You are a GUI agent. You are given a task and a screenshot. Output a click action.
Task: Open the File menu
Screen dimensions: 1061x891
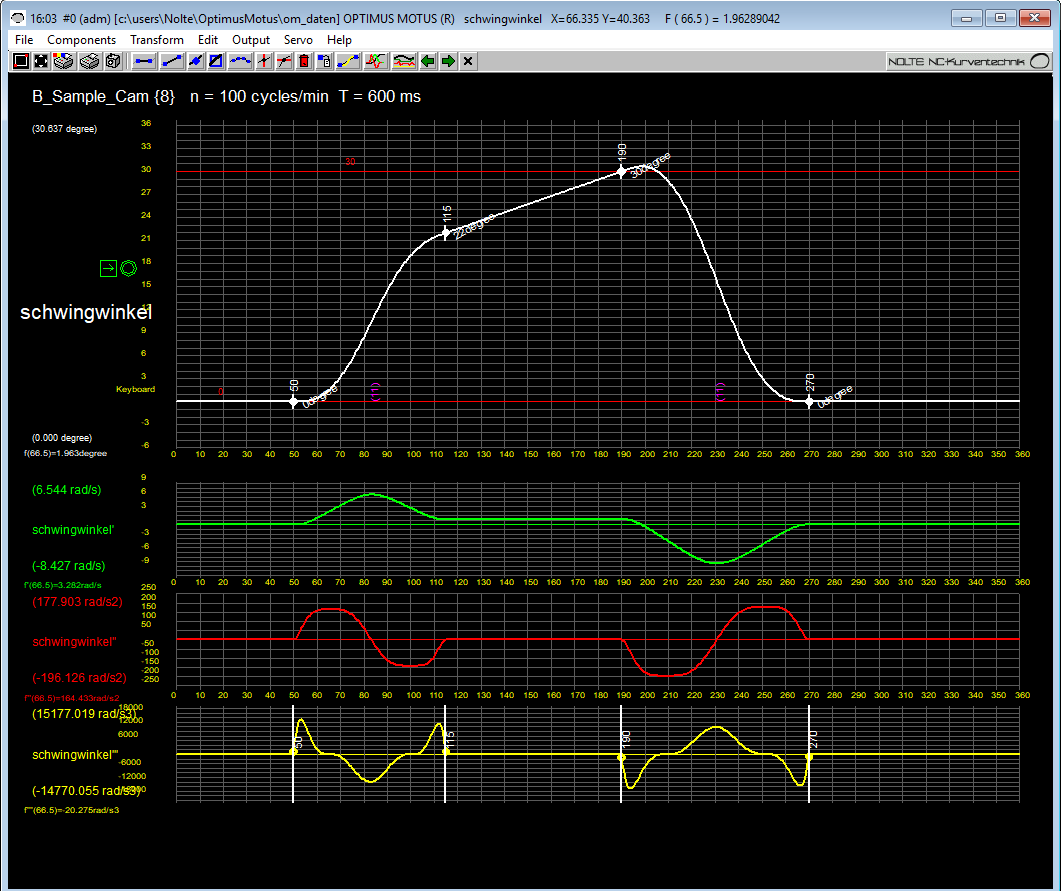[24, 39]
